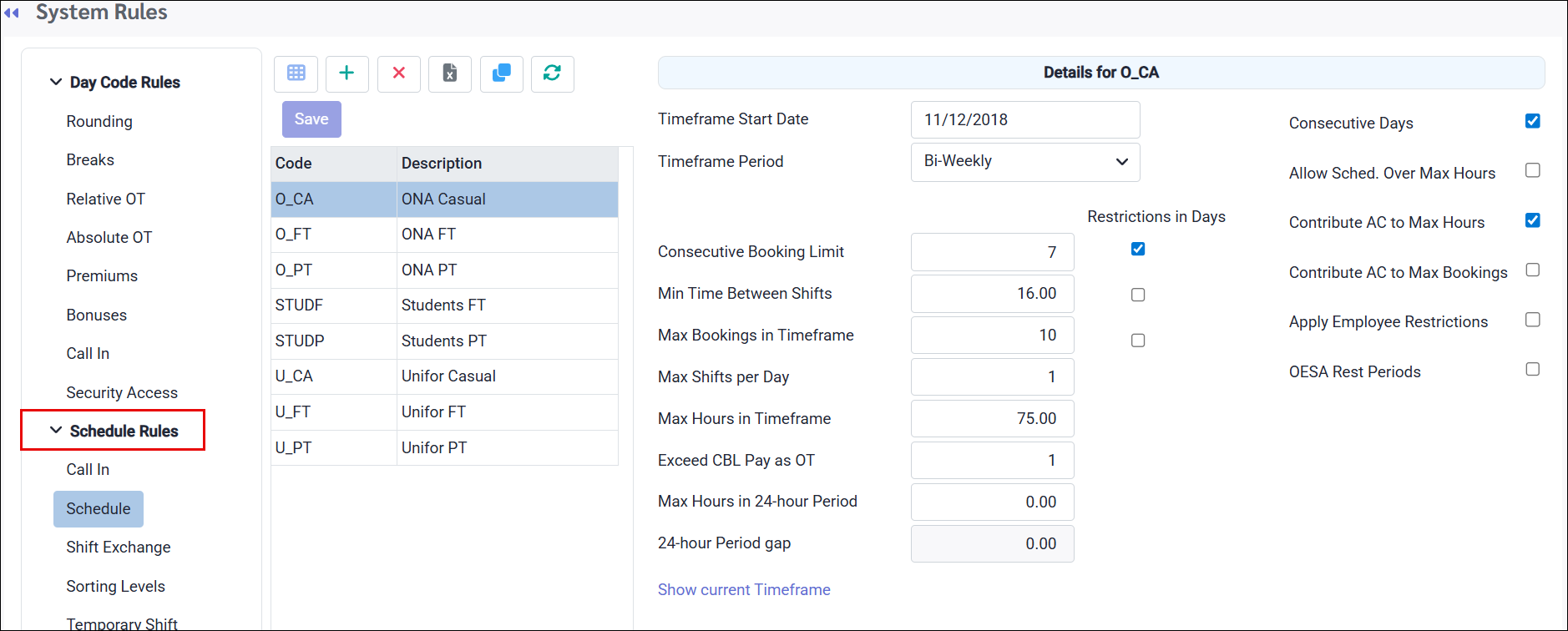Click the grid view toolbar icon
This screenshot has width=1568, height=631.
296,73
